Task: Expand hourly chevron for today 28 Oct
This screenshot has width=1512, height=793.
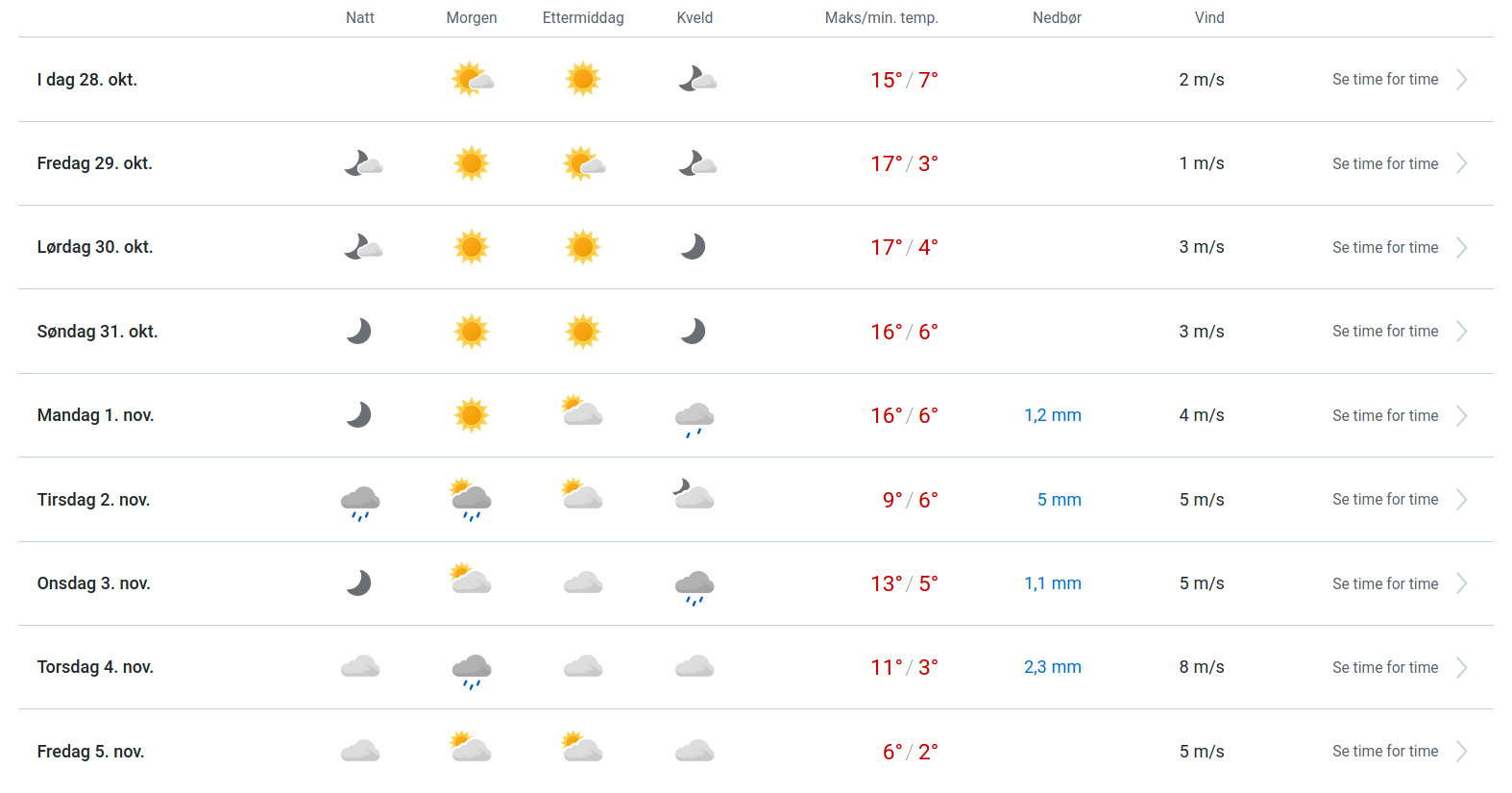Action: pos(1461,80)
